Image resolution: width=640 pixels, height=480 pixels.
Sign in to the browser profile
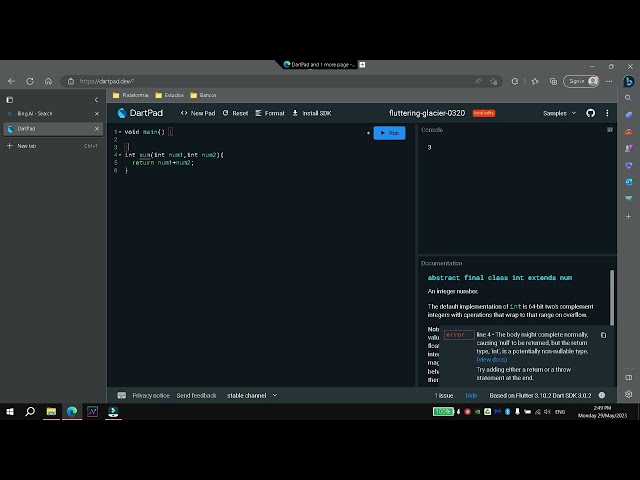(x=581, y=81)
